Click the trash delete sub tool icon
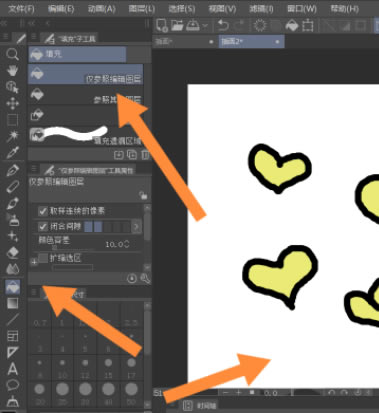This screenshot has width=379, height=413. pos(145,155)
